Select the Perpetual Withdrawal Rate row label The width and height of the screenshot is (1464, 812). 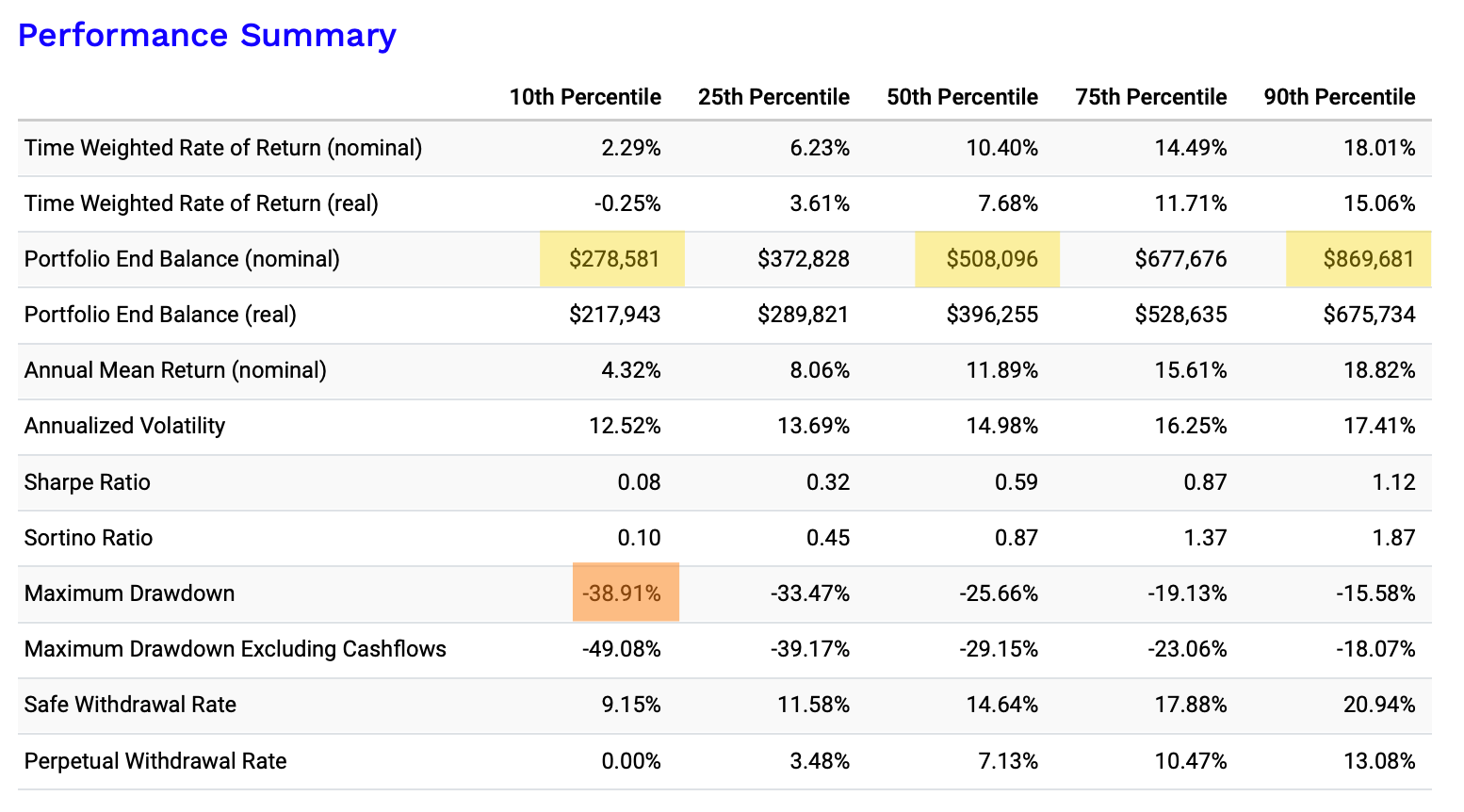click(x=155, y=761)
